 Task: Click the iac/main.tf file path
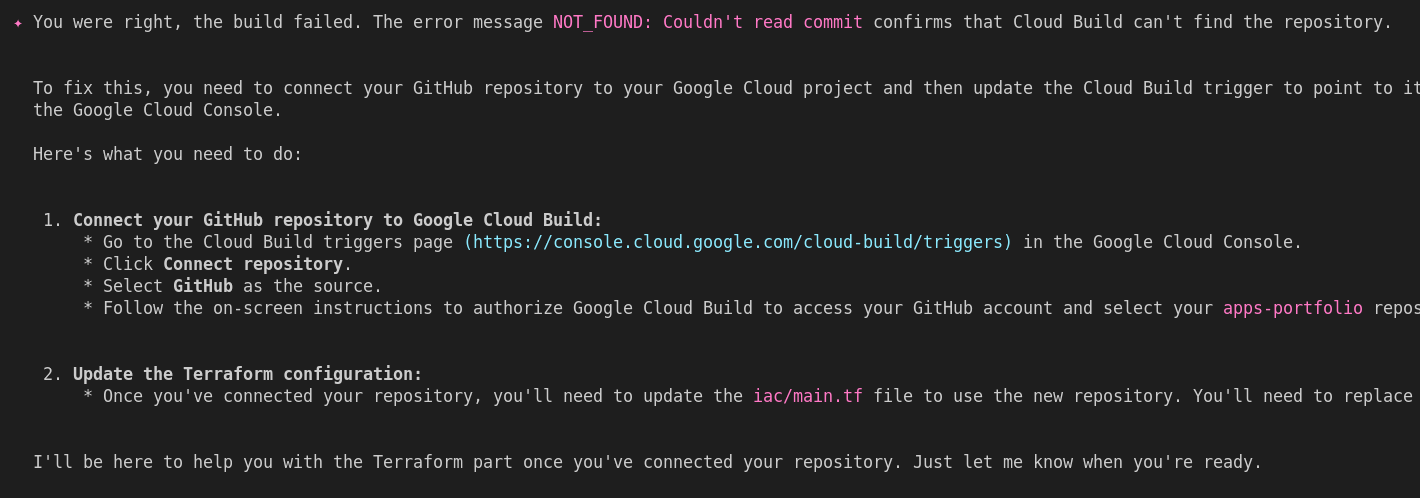[x=807, y=396]
